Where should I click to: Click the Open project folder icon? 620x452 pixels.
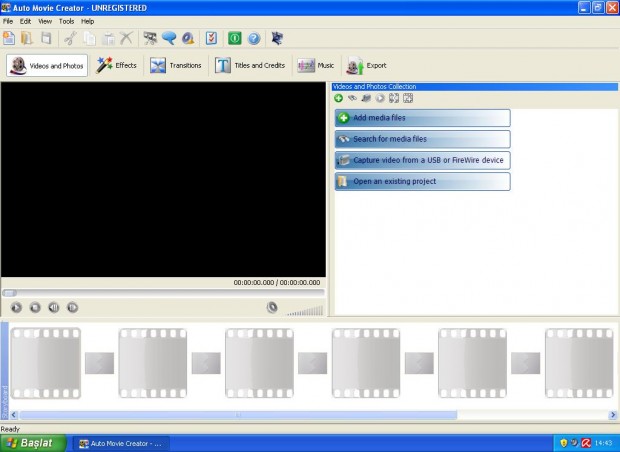pos(27,38)
